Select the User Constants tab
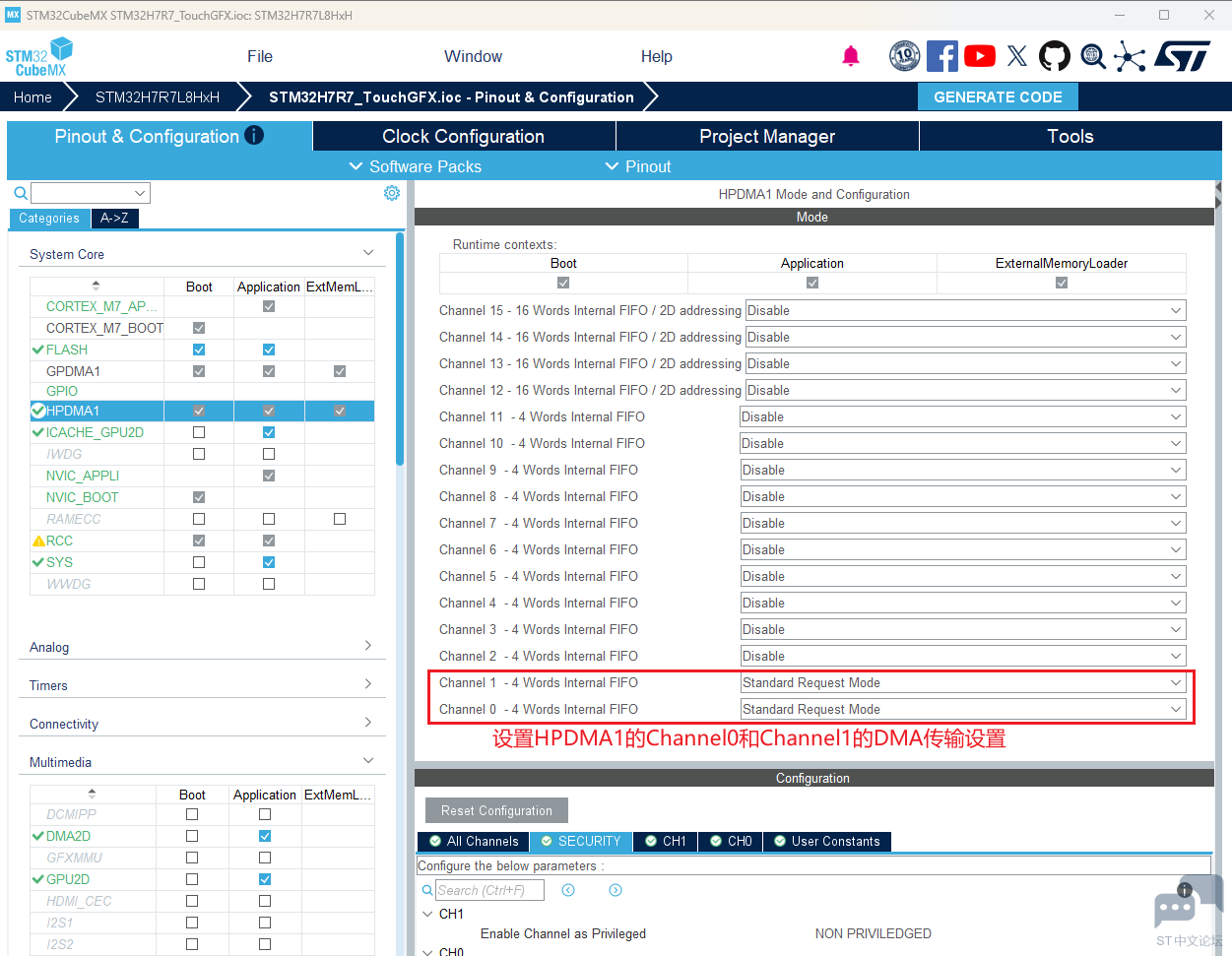This screenshot has width=1232, height=956. 827,841
